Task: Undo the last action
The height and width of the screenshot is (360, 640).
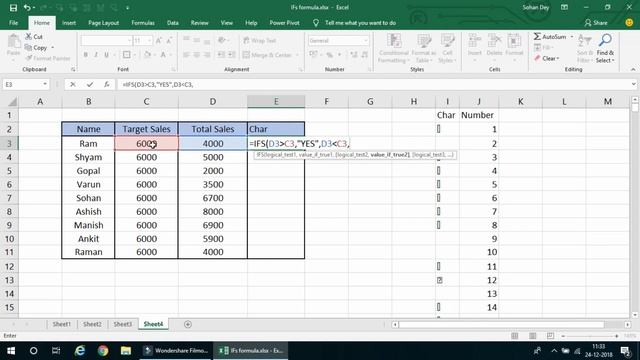Action: (27, 7)
